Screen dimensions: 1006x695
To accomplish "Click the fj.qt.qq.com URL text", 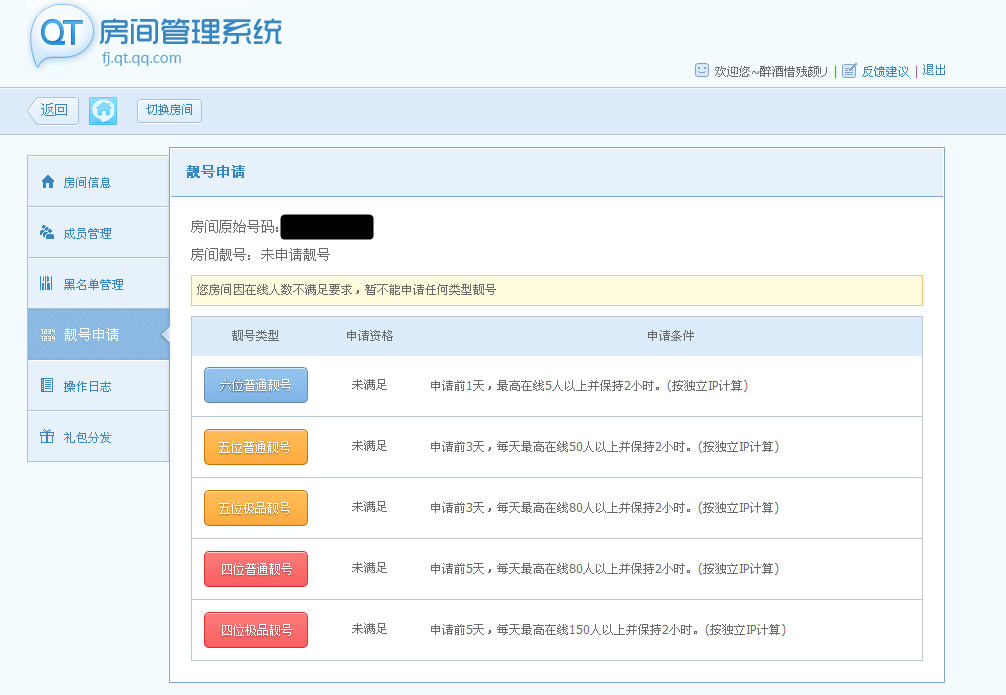I will (x=141, y=58).
